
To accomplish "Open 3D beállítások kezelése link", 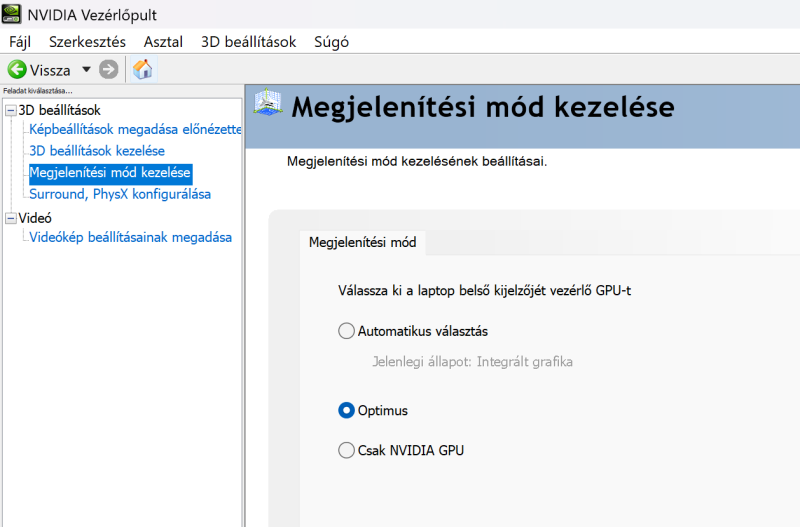I will point(97,151).
